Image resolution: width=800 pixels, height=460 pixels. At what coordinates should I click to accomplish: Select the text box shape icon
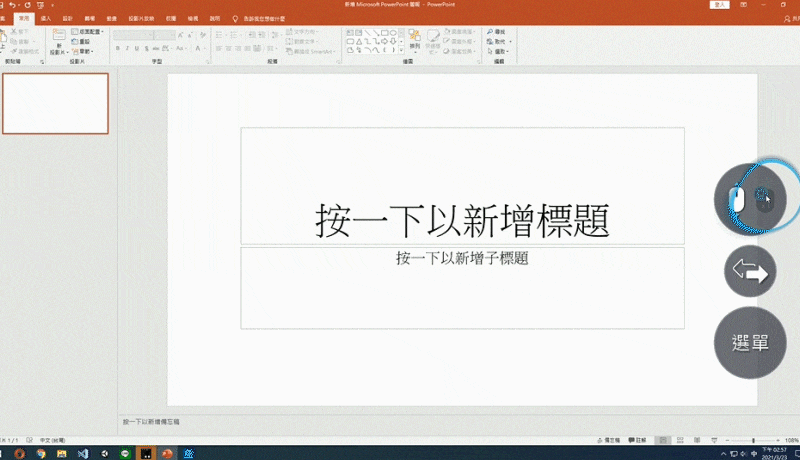350,33
